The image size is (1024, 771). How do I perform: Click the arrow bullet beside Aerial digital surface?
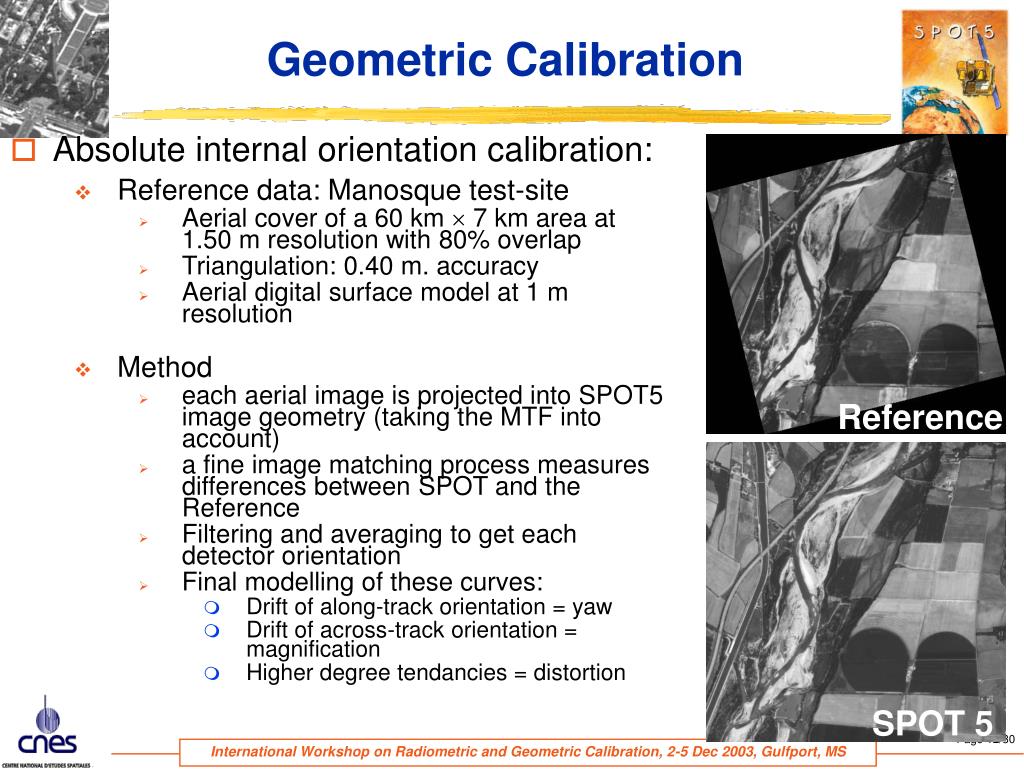tap(144, 296)
